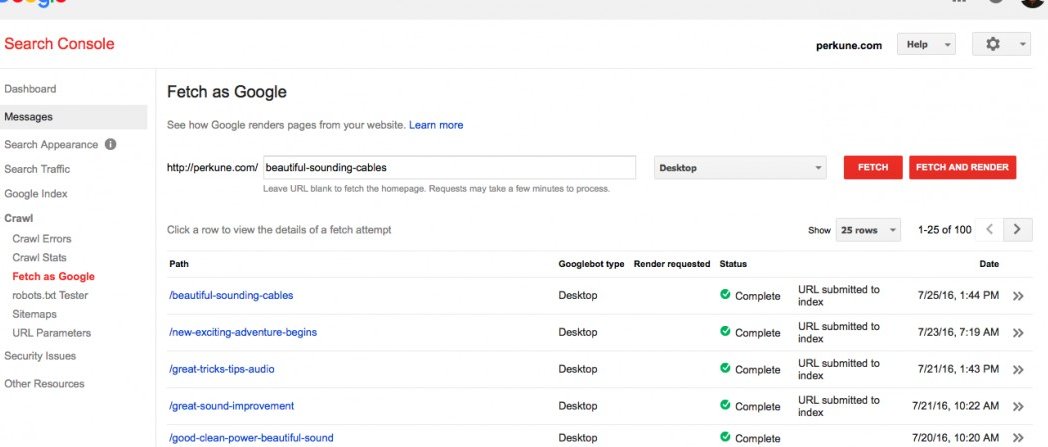The width and height of the screenshot is (1048, 447).
Task: Open Messages in the sidebar
Action: pyautogui.click(x=74, y=117)
